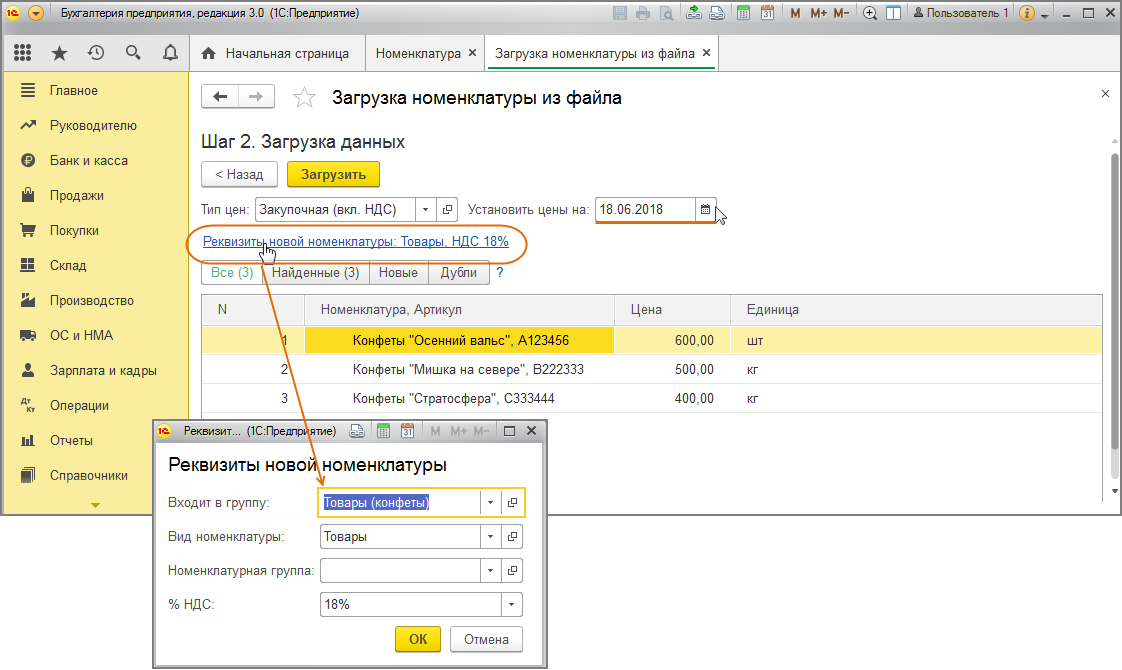Expand the % НДС dropdown

512,605
